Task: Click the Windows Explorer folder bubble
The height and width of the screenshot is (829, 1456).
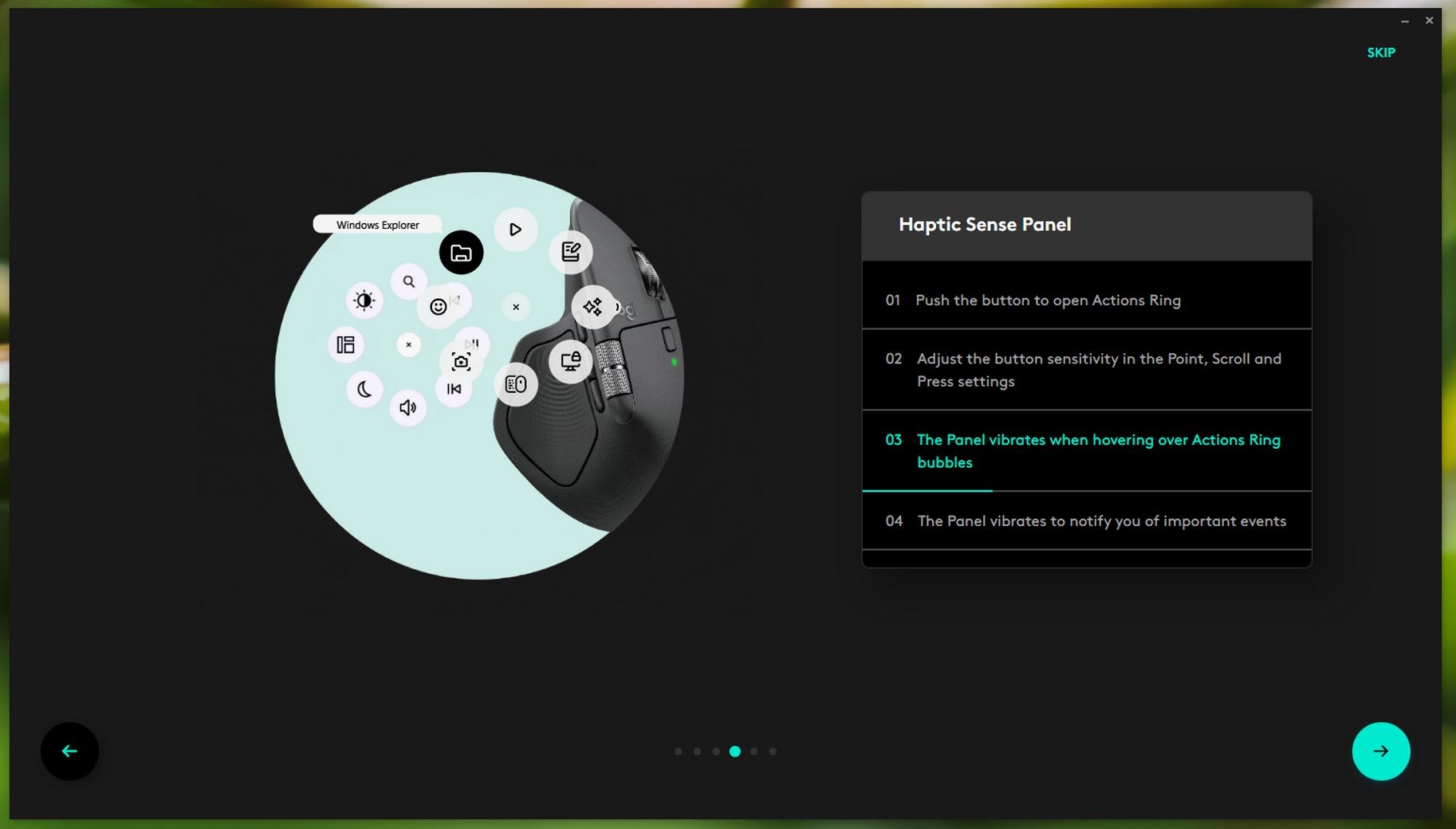Action: [461, 253]
